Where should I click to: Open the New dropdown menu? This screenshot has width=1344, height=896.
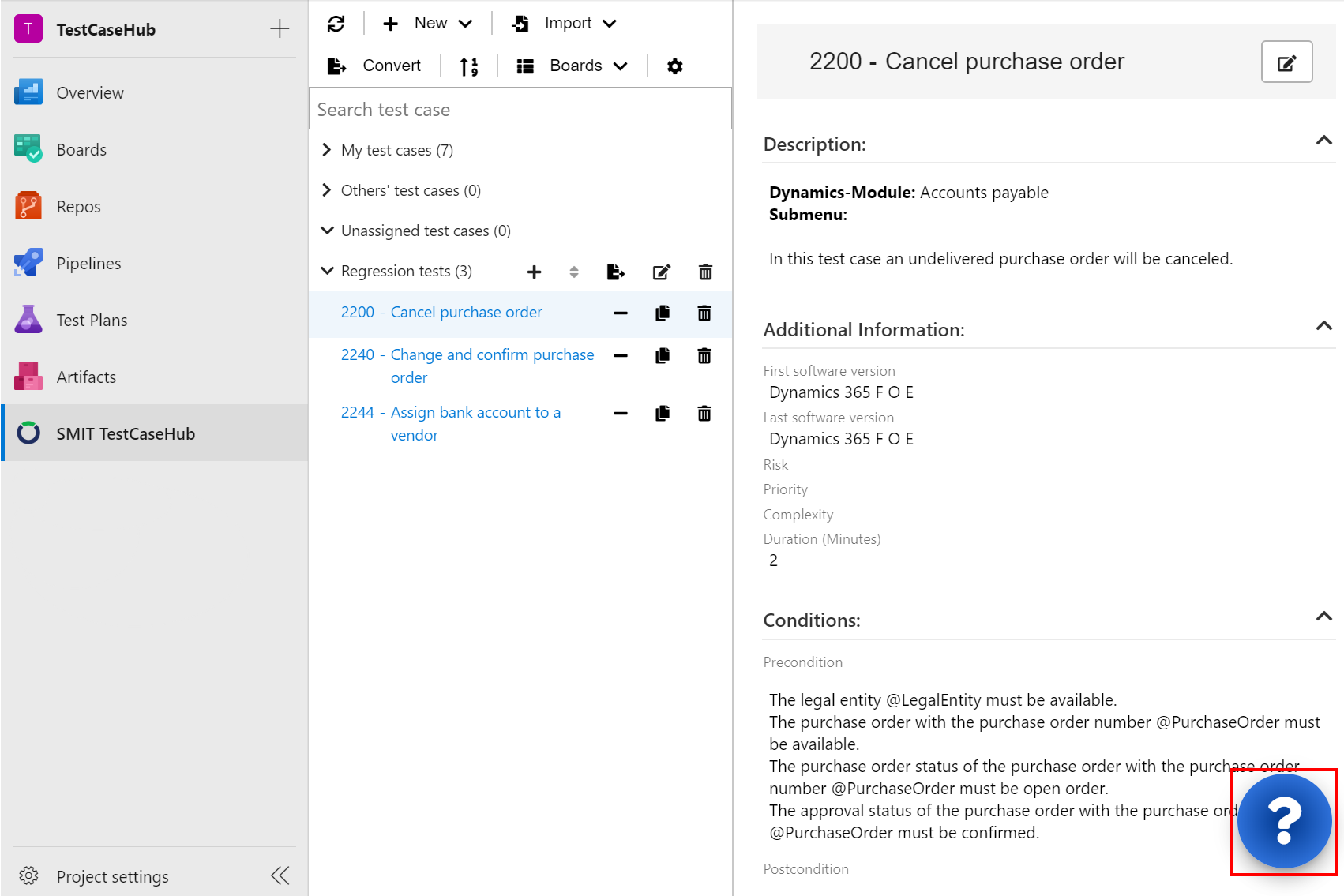428,24
